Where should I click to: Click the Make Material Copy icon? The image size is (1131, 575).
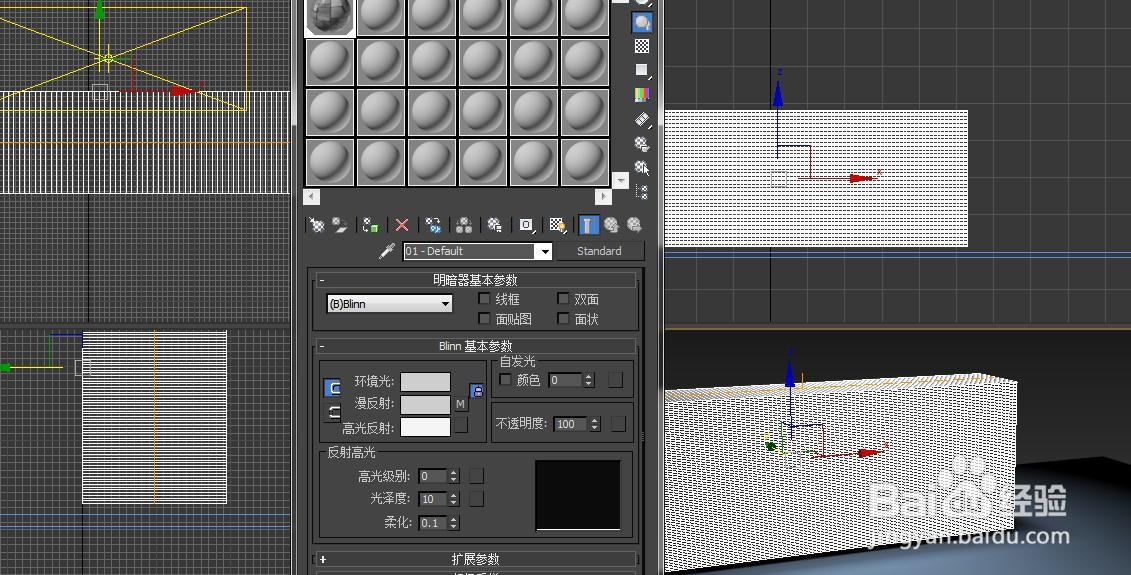pos(433,225)
